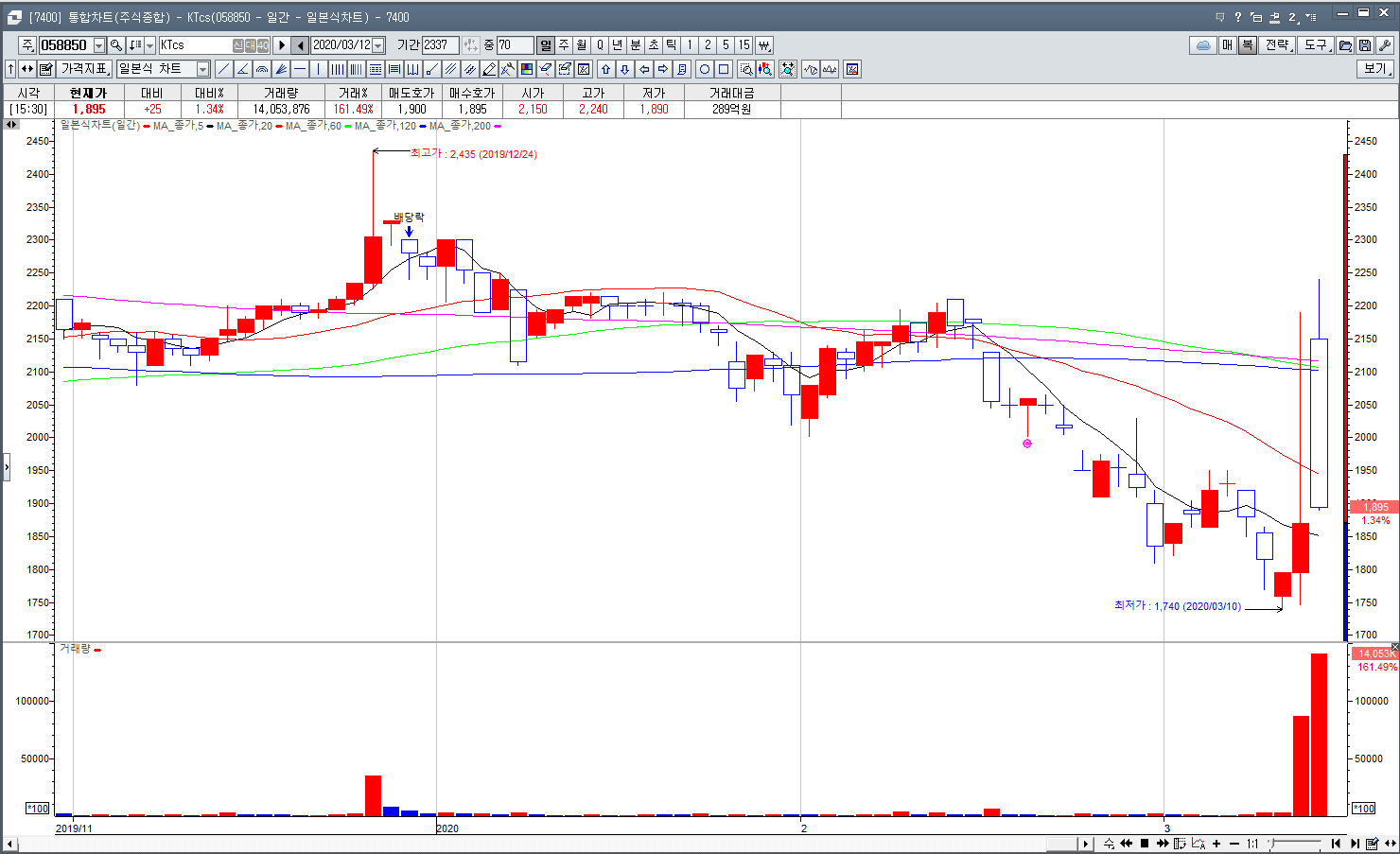Toggle yearly (년) period button
Viewport: 1400px width, 854px height.
click(618, 44)
